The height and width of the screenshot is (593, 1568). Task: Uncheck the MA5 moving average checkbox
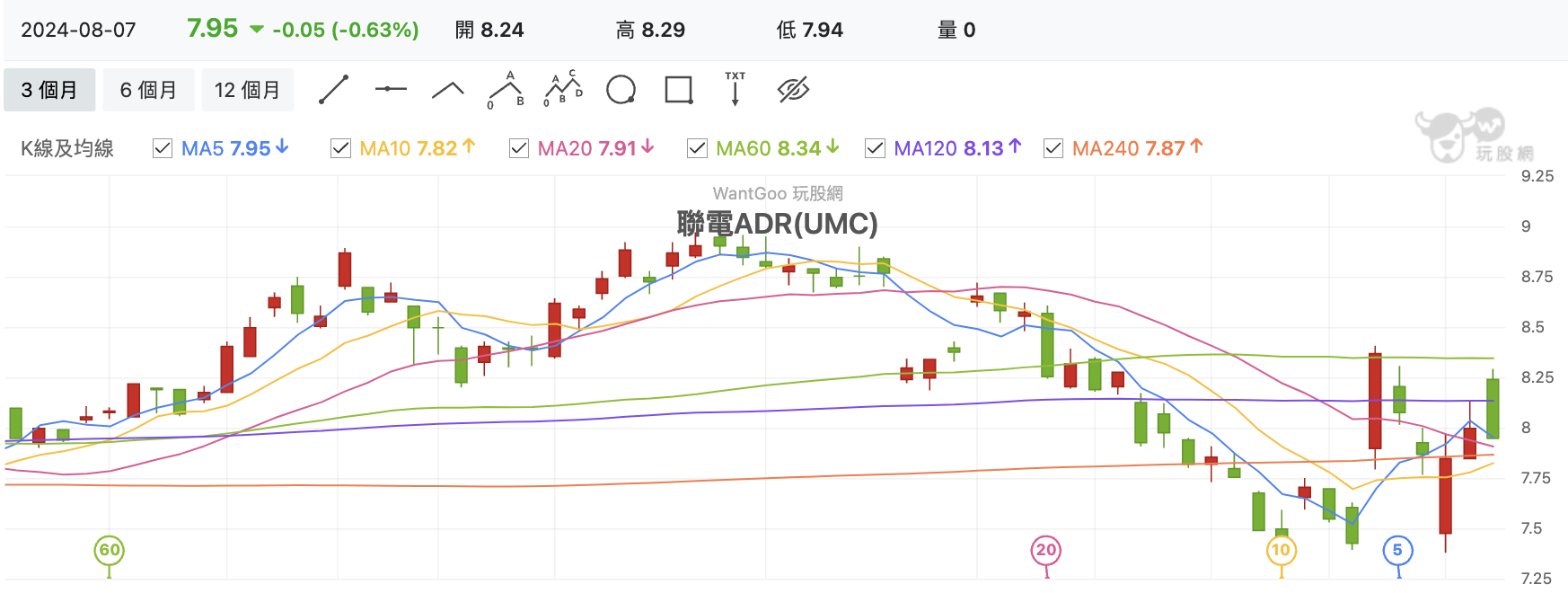pyautogui.click(x=163, y=148)
